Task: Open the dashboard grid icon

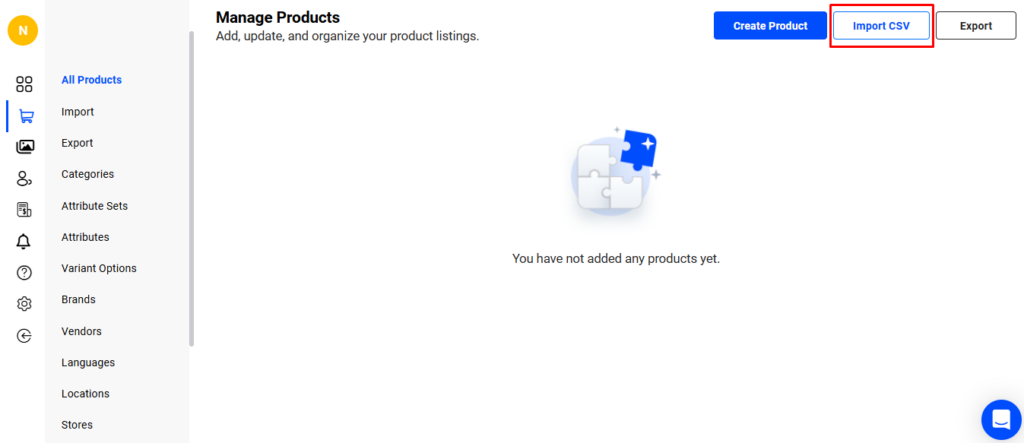Action: click(x=24, y=84)
